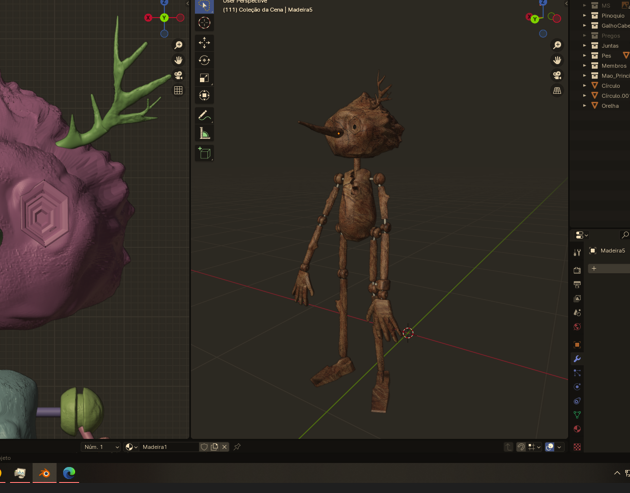
Task: Click search icon in Properties editor header
Action: [x=625, y=235]
